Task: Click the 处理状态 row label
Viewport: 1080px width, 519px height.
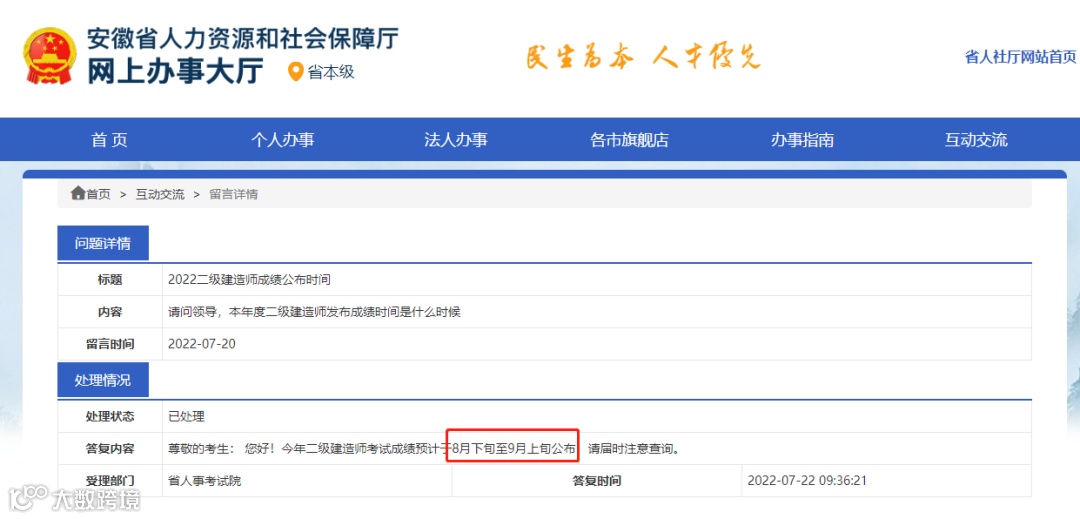Action: [110, 416]
